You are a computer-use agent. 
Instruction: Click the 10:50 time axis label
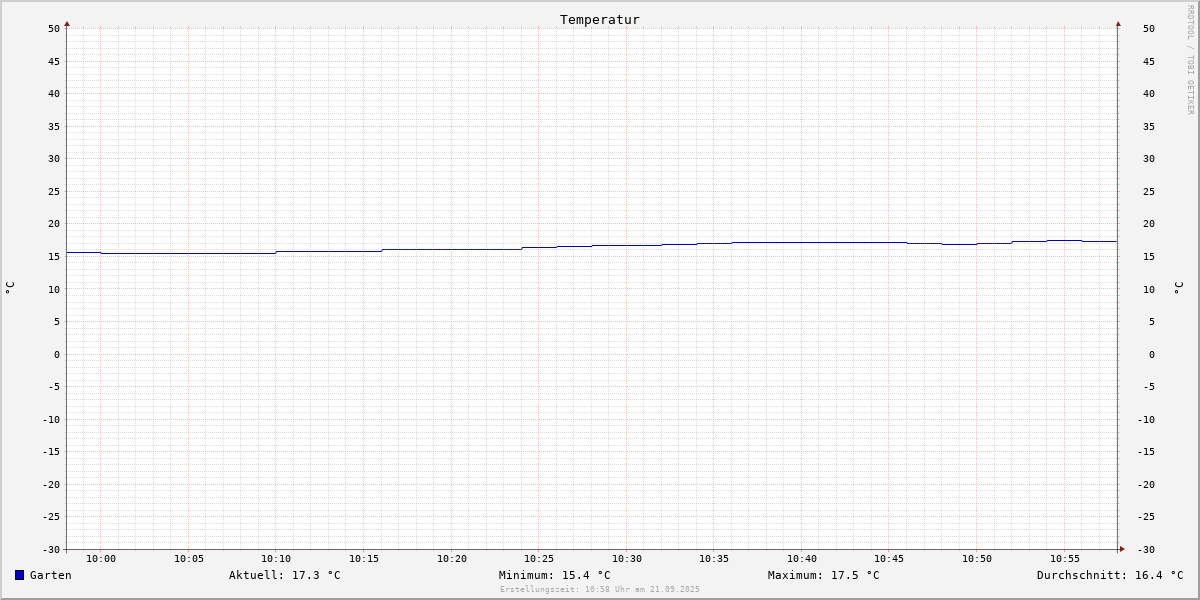point(977,559)
